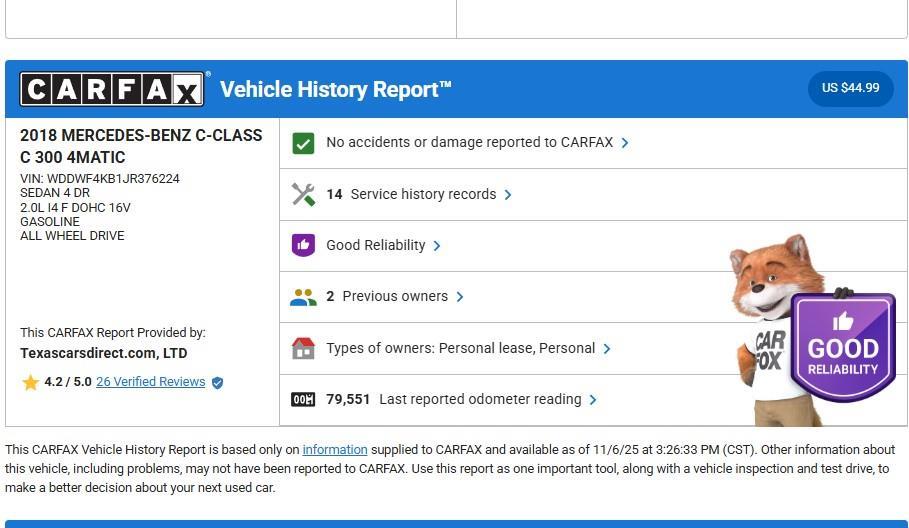Viewport: 909px width, 528px height.
Task: Click the wrench service history icon
Action: pyautogui.click(x=303, y=194)
